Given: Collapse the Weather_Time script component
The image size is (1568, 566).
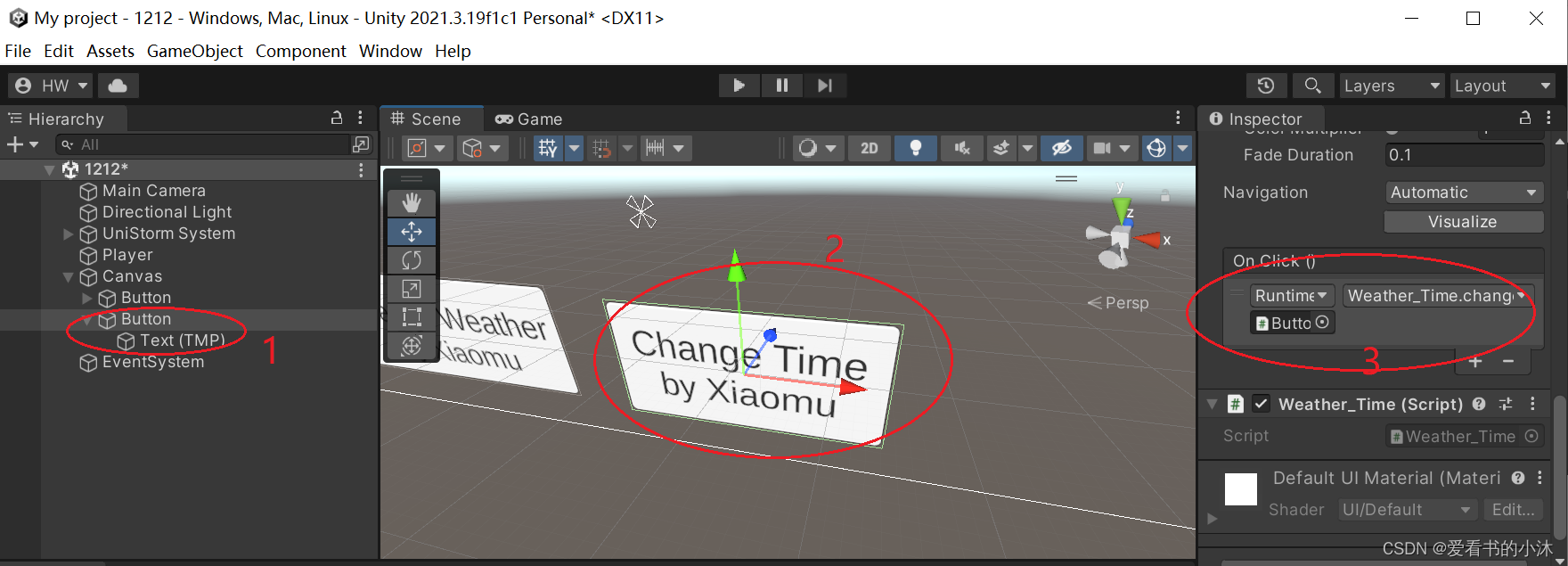Looking at the screenshot, I should click(1213, 404).
